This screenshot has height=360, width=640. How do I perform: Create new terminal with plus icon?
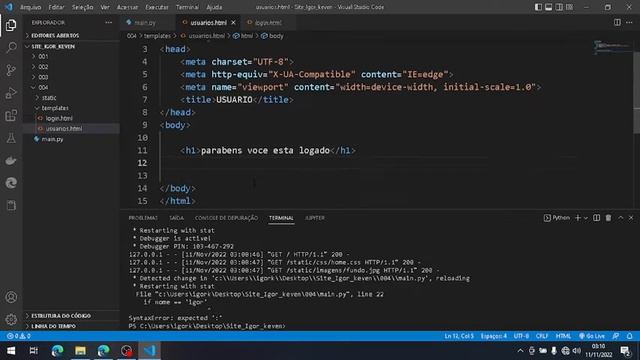coord(578,218)
